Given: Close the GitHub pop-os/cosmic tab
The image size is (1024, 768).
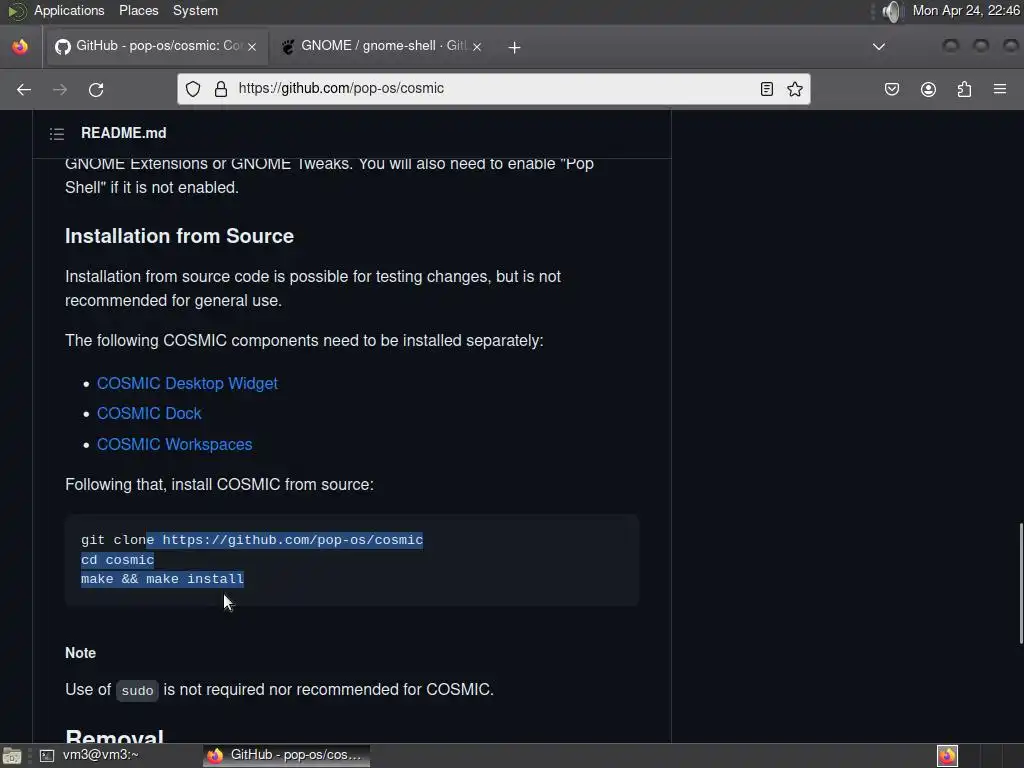Looking at the screenshot, I should [x=252, y=47].
